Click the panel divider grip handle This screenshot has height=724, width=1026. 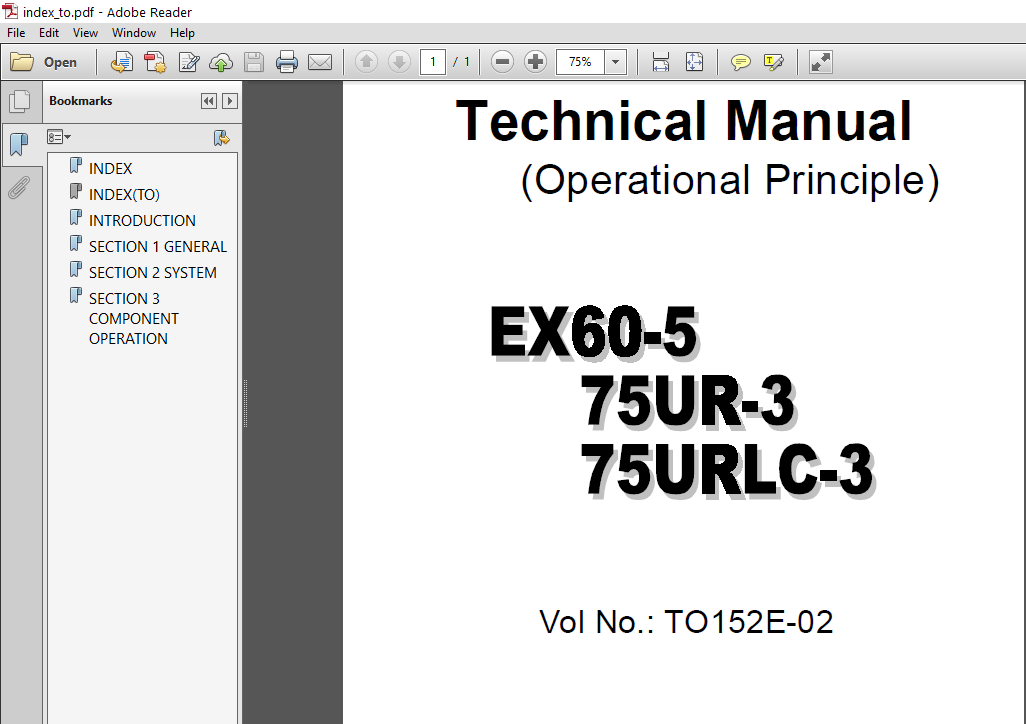click(245, 404)
